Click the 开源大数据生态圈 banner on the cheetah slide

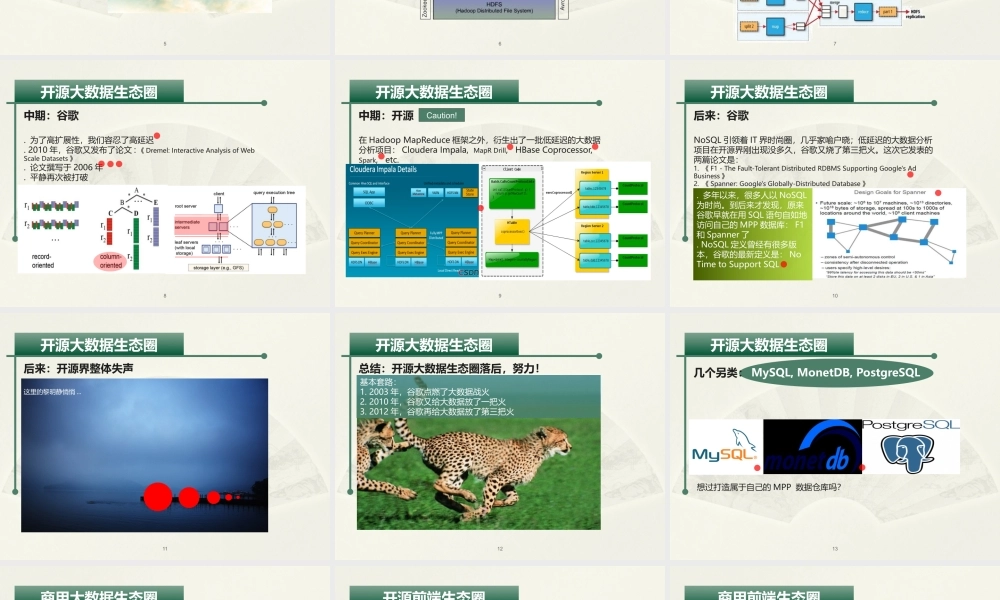[434, 345]
